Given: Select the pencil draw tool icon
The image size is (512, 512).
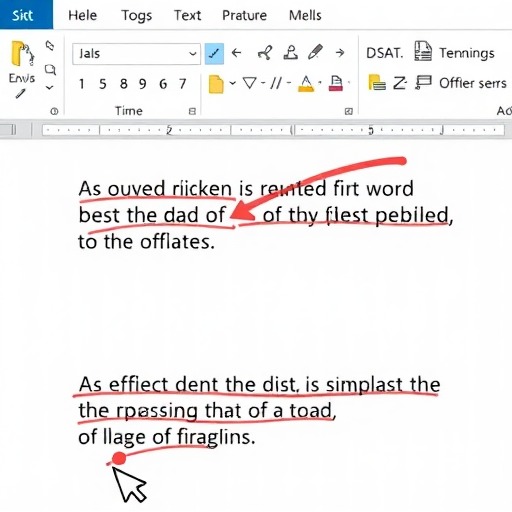Looking at the screenshot, I should click(315, 52).
